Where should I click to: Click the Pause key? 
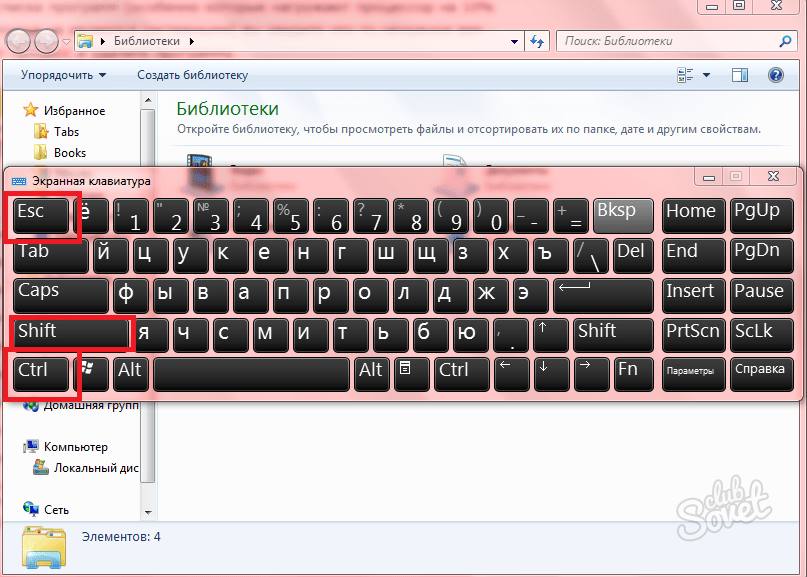pyautogui.click(x=762, y=296)
